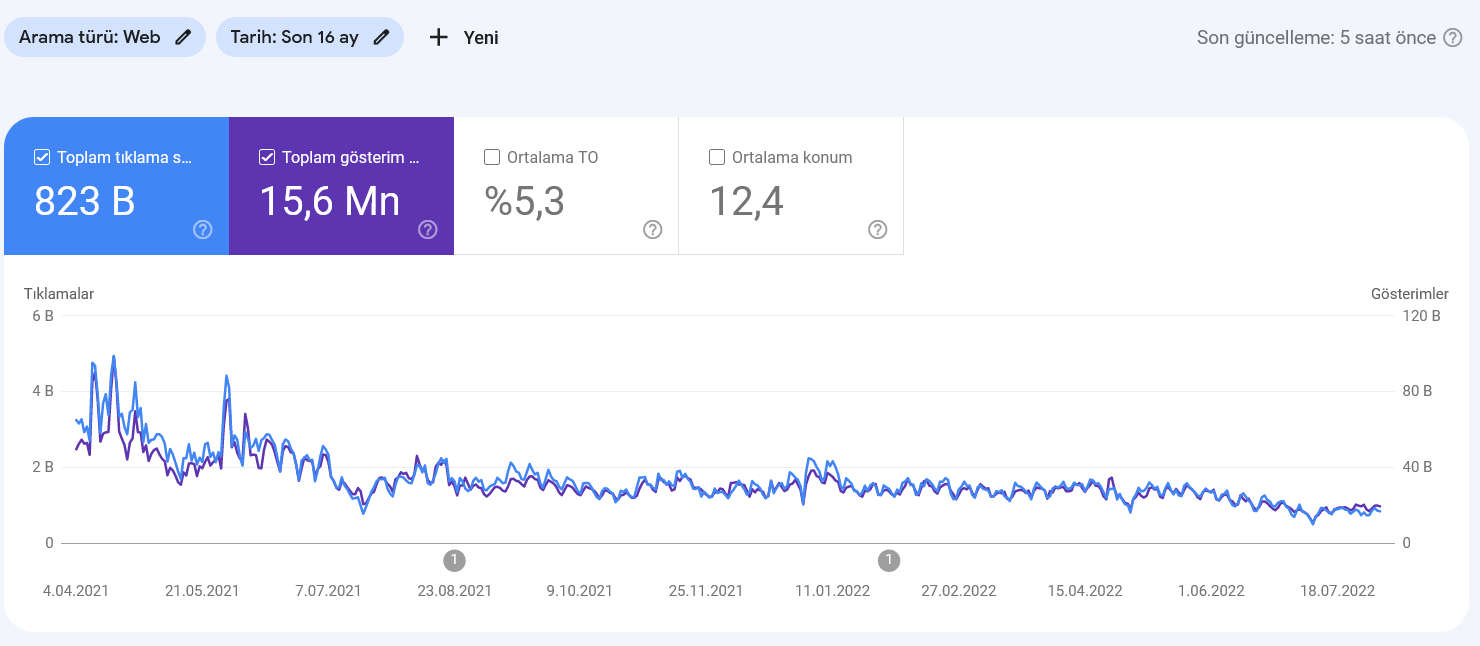The height and width of the screenshot is (646, 1480).
Task: Add a new filter with Yeni
Action: [x=464, y=38]
